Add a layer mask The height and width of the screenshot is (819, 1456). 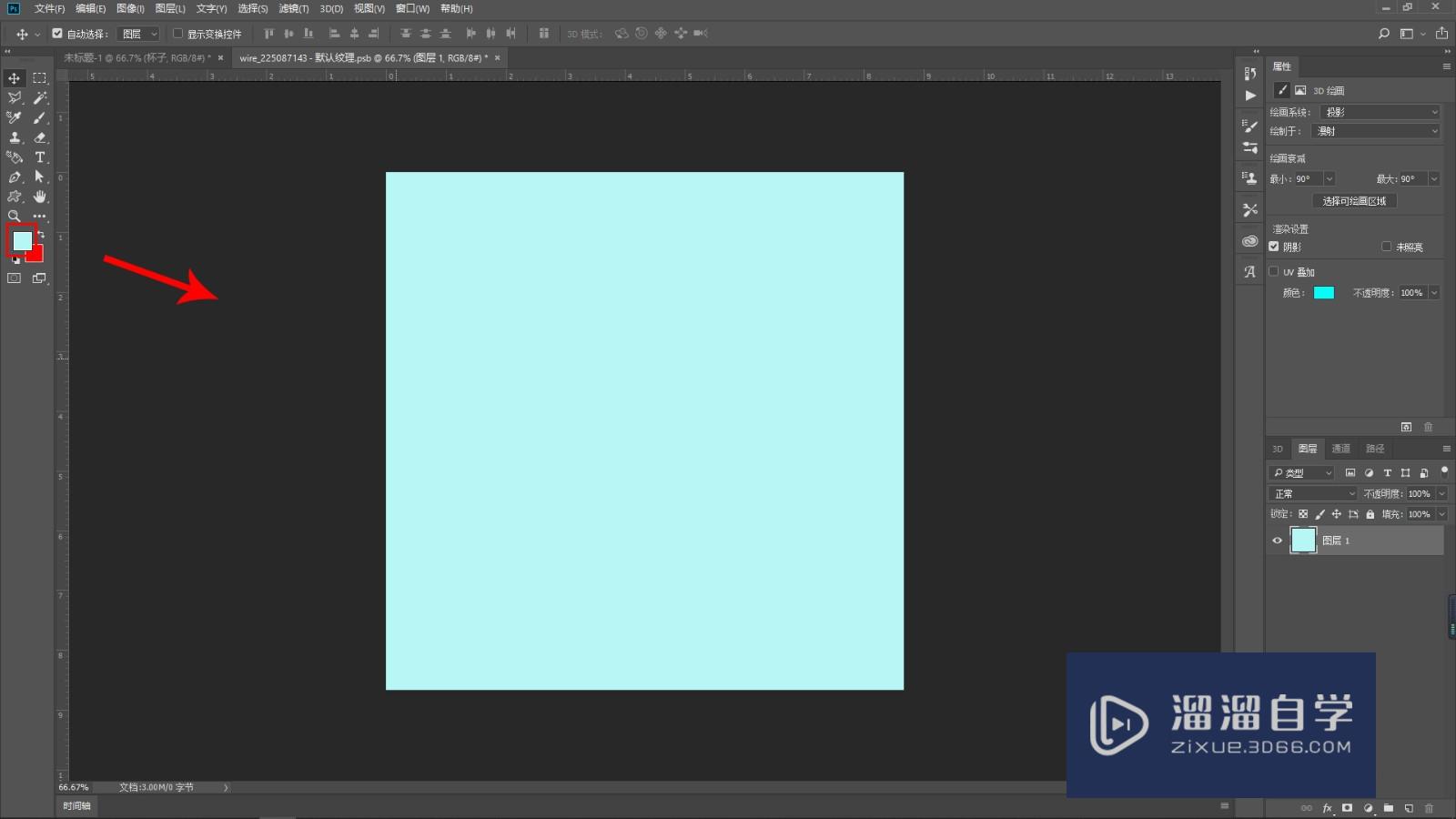coord(1348,808)
